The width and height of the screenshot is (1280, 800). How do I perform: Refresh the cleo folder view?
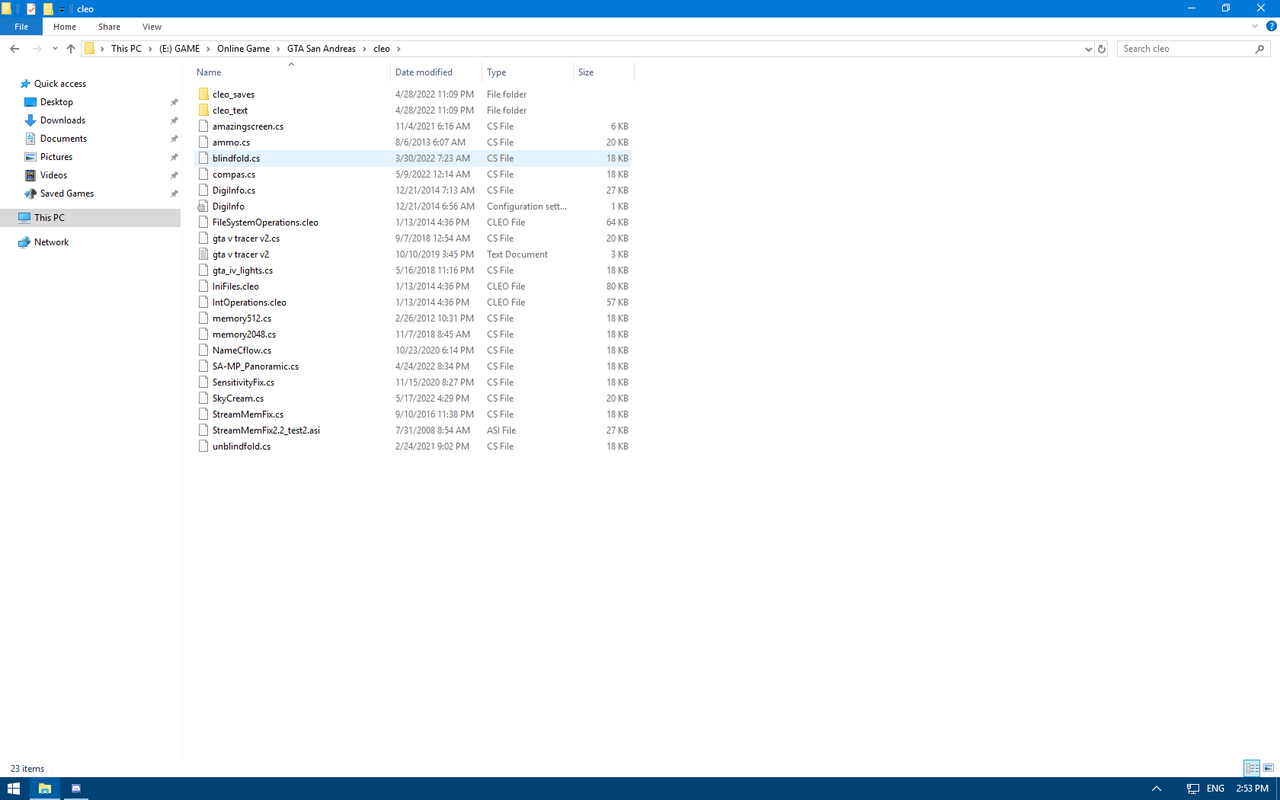[1102, 48]
